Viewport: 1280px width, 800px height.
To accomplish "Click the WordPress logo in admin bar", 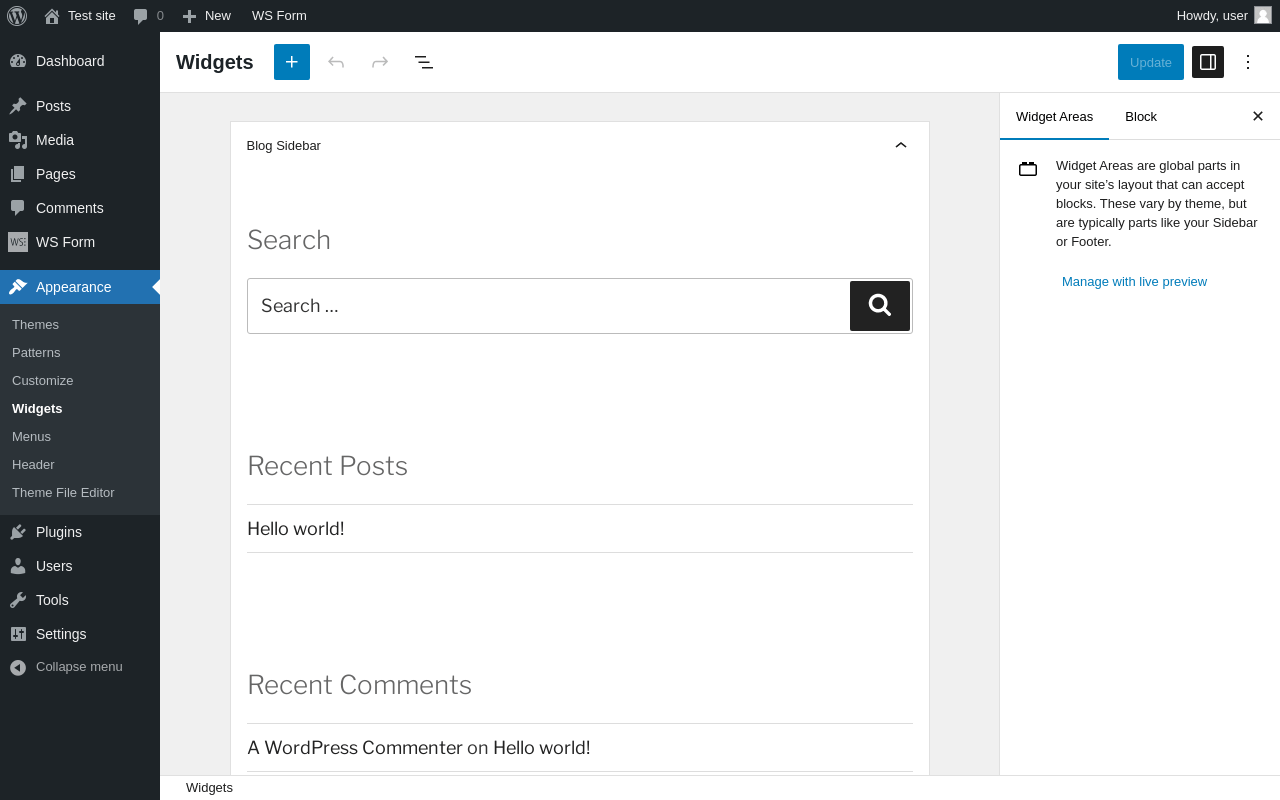I will point(17,16).
